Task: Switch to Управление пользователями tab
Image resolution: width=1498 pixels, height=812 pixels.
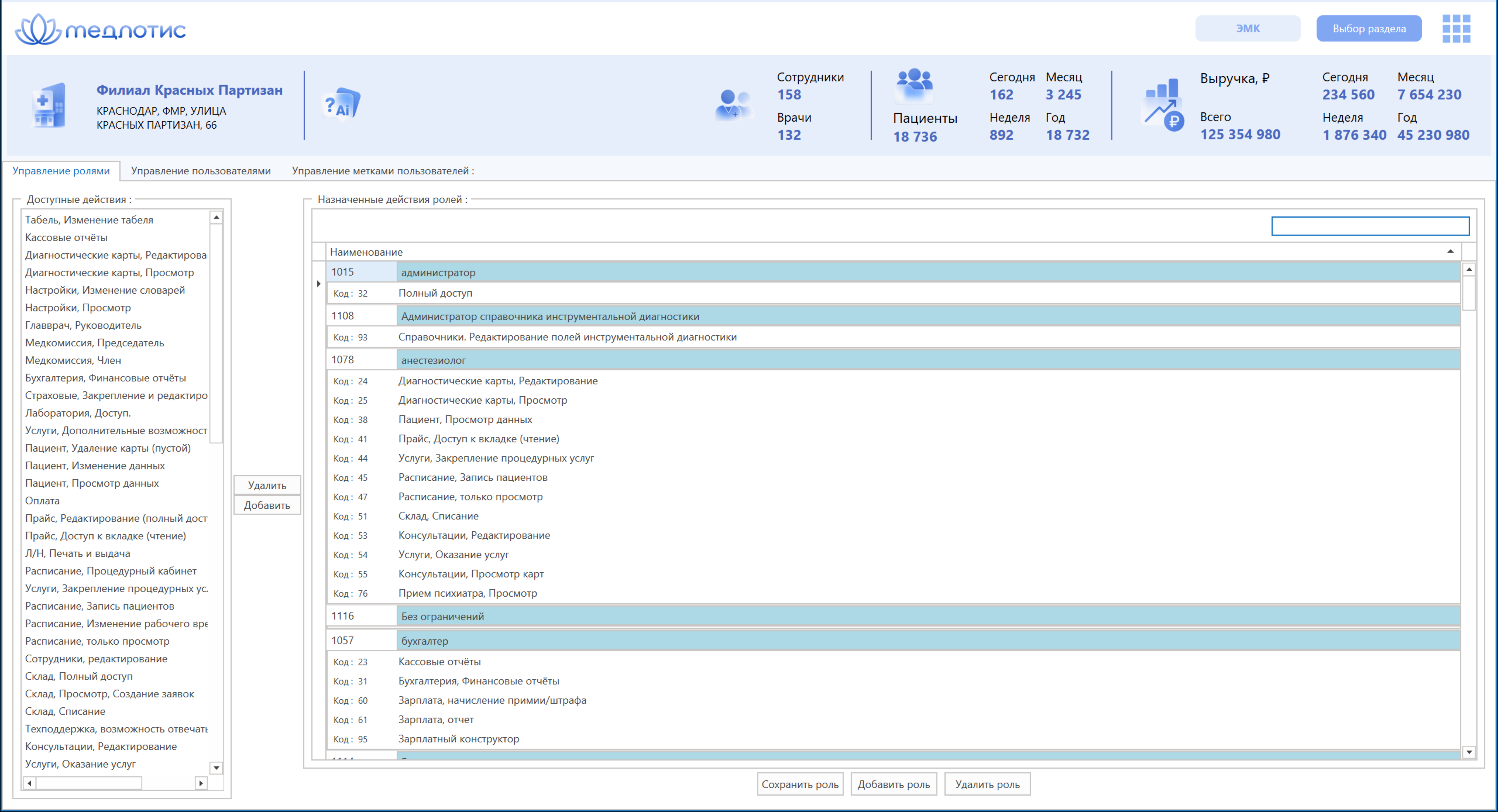Action: 201,171
